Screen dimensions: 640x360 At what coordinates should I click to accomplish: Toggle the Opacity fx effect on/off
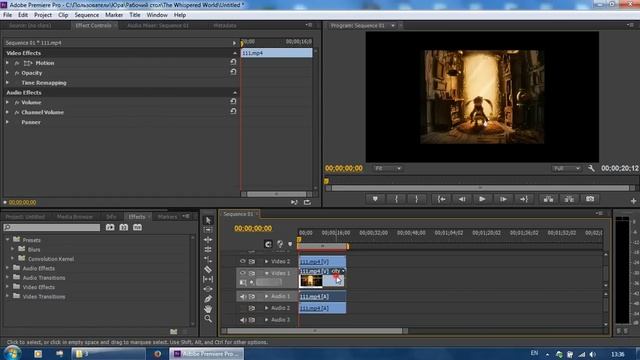(x=17, y=73)
